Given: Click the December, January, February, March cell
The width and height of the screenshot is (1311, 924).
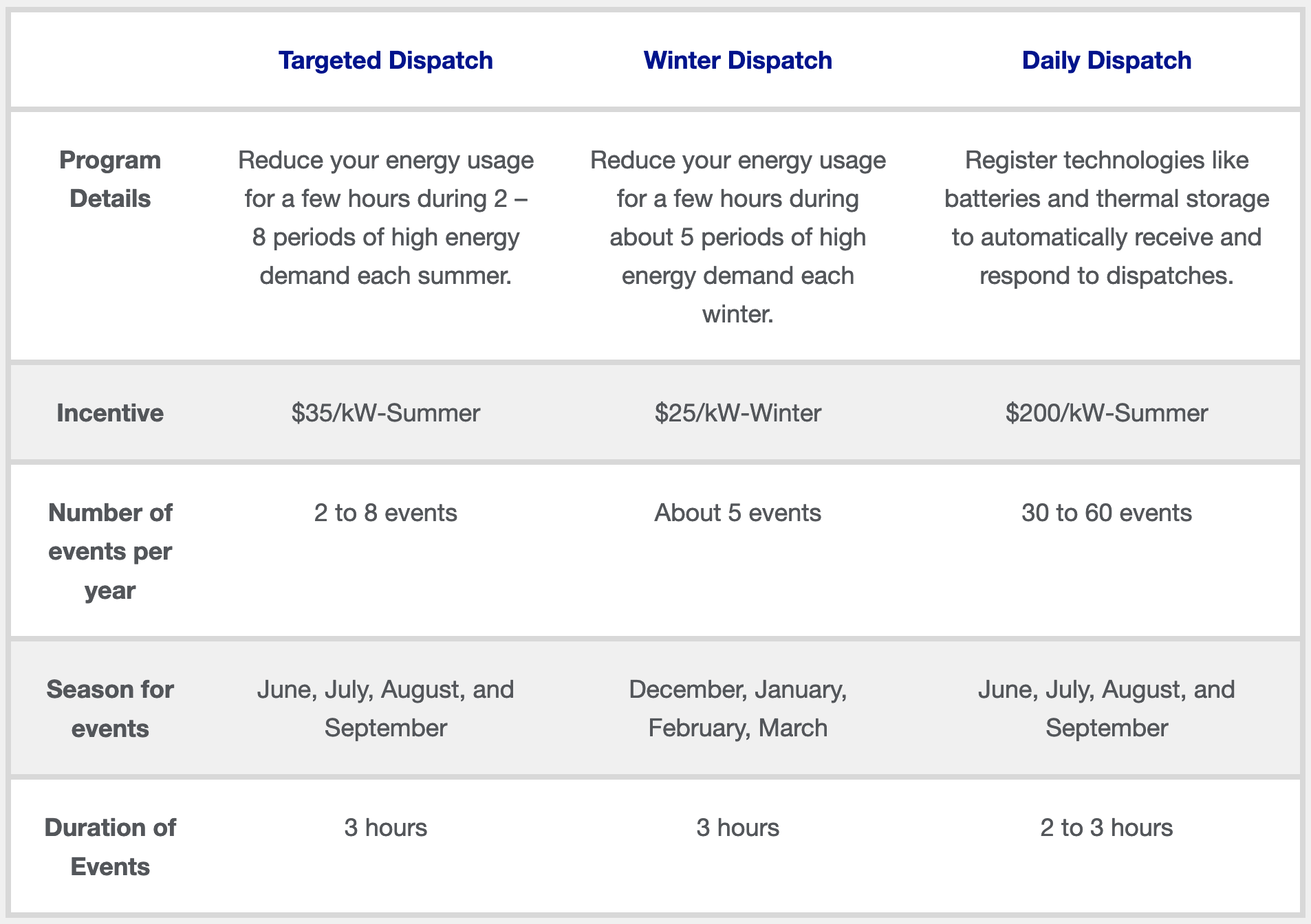Looking at the screenshot, I should 737,709.
